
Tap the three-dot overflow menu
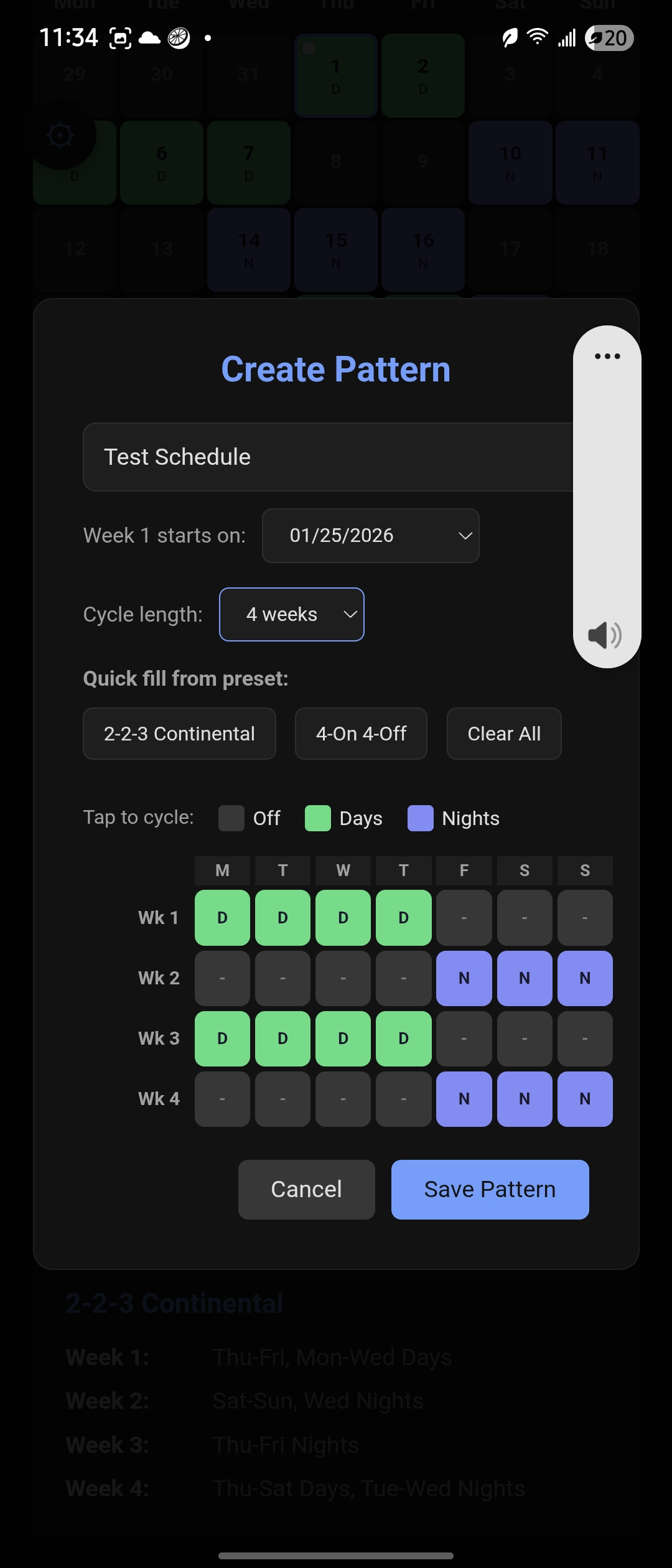tap(606, 356)
